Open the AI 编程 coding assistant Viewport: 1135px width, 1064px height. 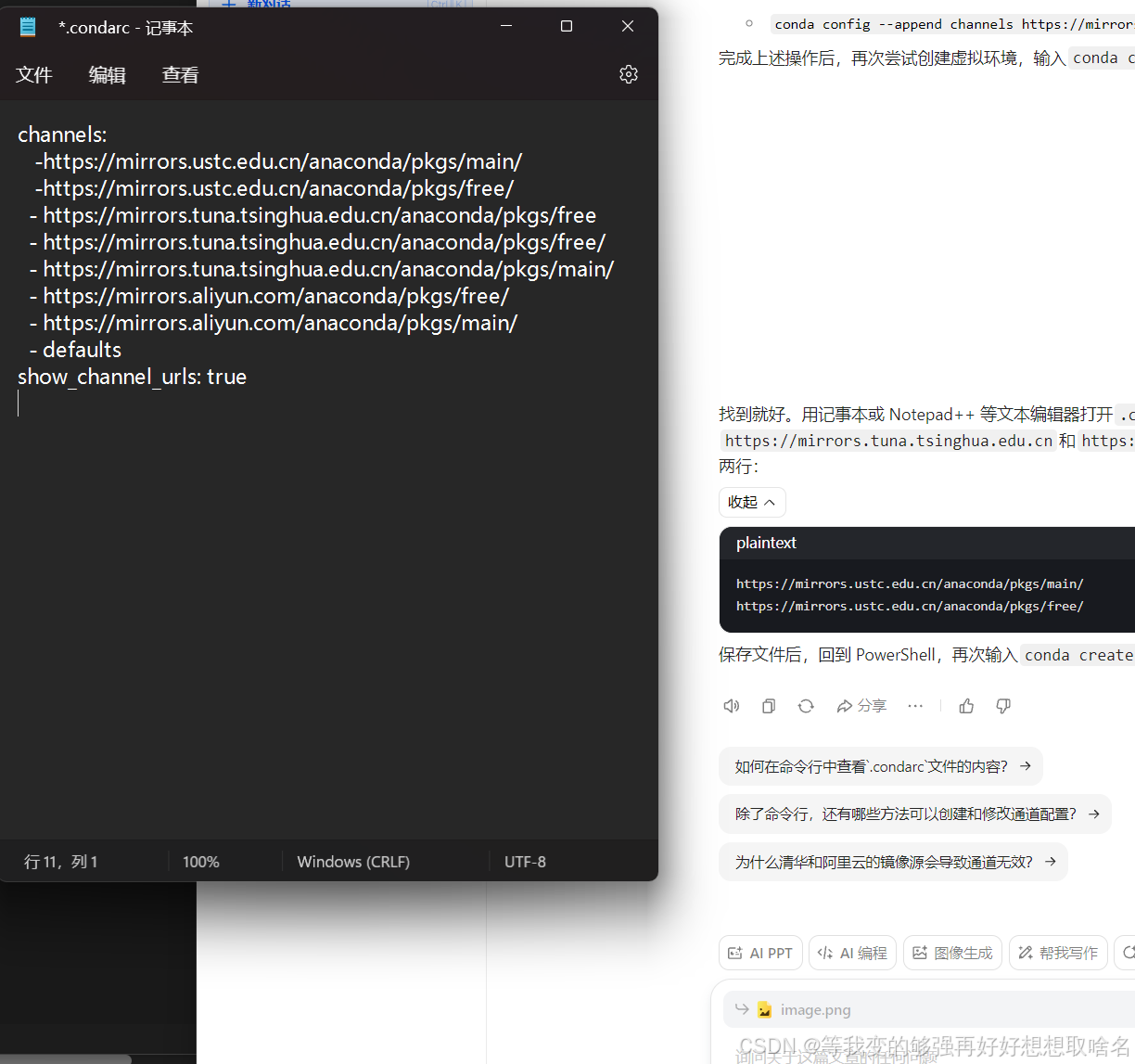851,953
